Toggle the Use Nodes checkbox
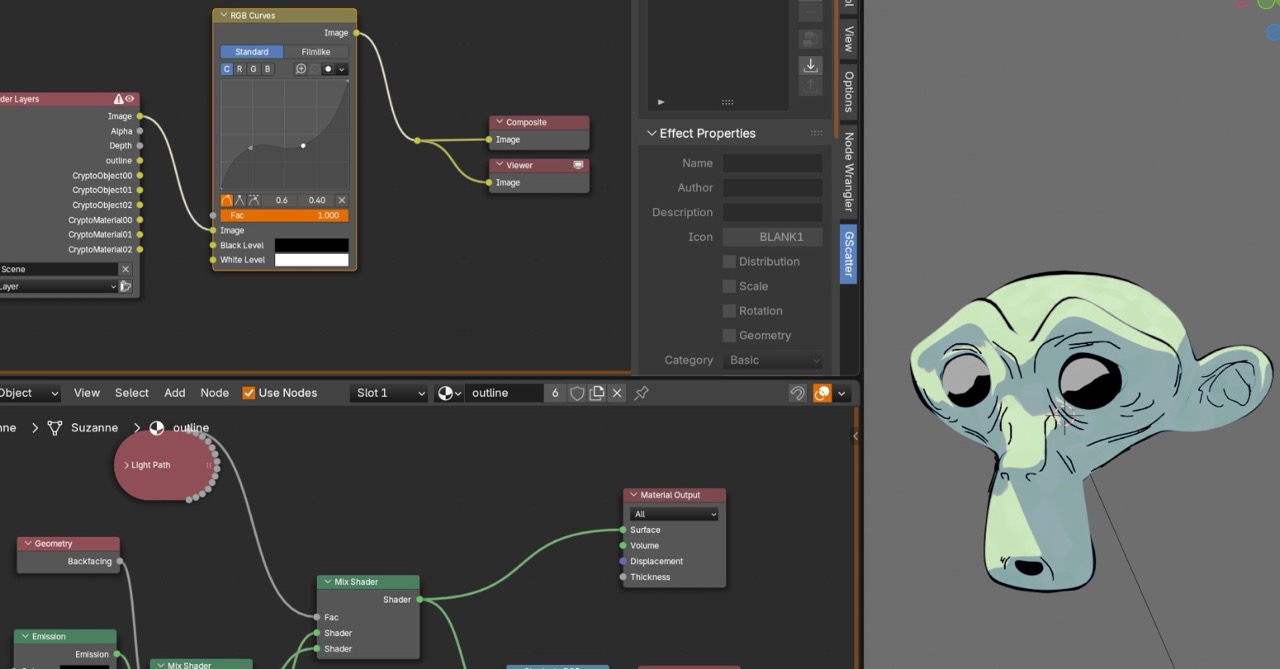 (249, 393)
